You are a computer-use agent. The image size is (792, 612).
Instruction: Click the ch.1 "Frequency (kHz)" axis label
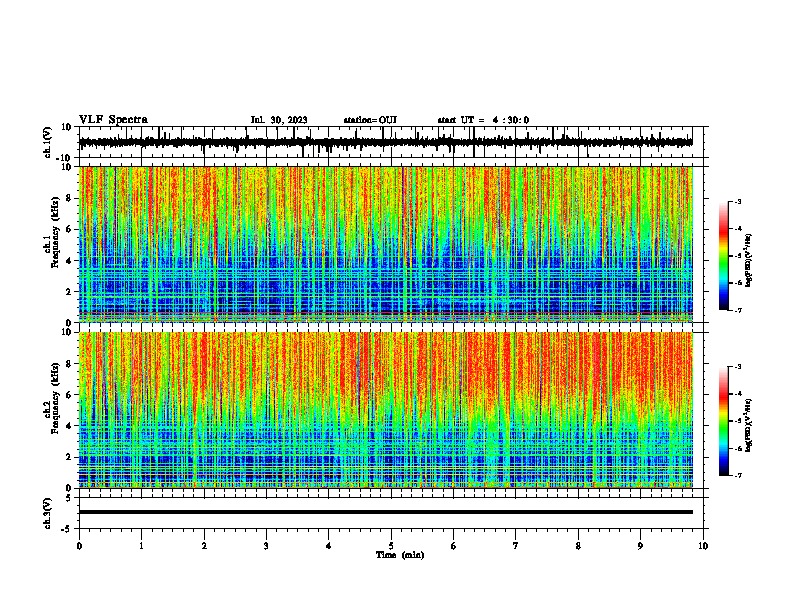(x=55, y=232)
